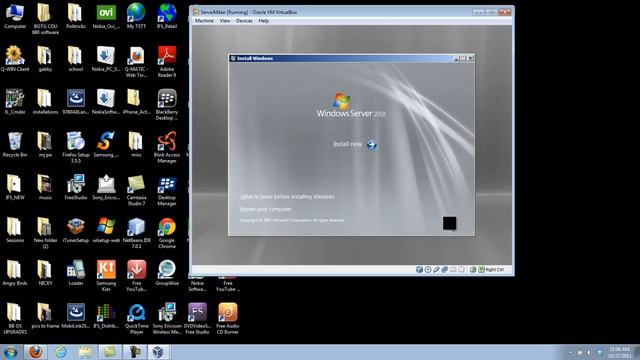Select the Adobe Reader 9 desktop icon
Viewport: 640px width, 360px height.
pyautogui.click(x=167, y=62)
